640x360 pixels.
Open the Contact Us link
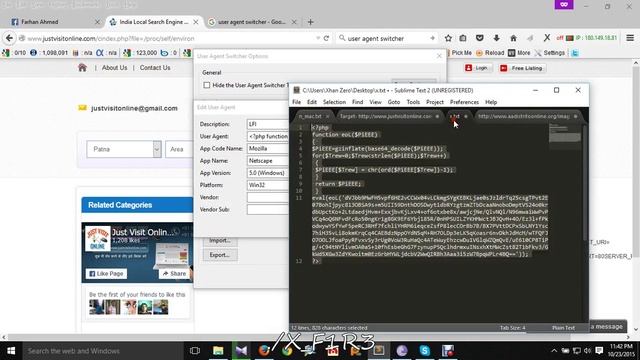coord(155,68)
